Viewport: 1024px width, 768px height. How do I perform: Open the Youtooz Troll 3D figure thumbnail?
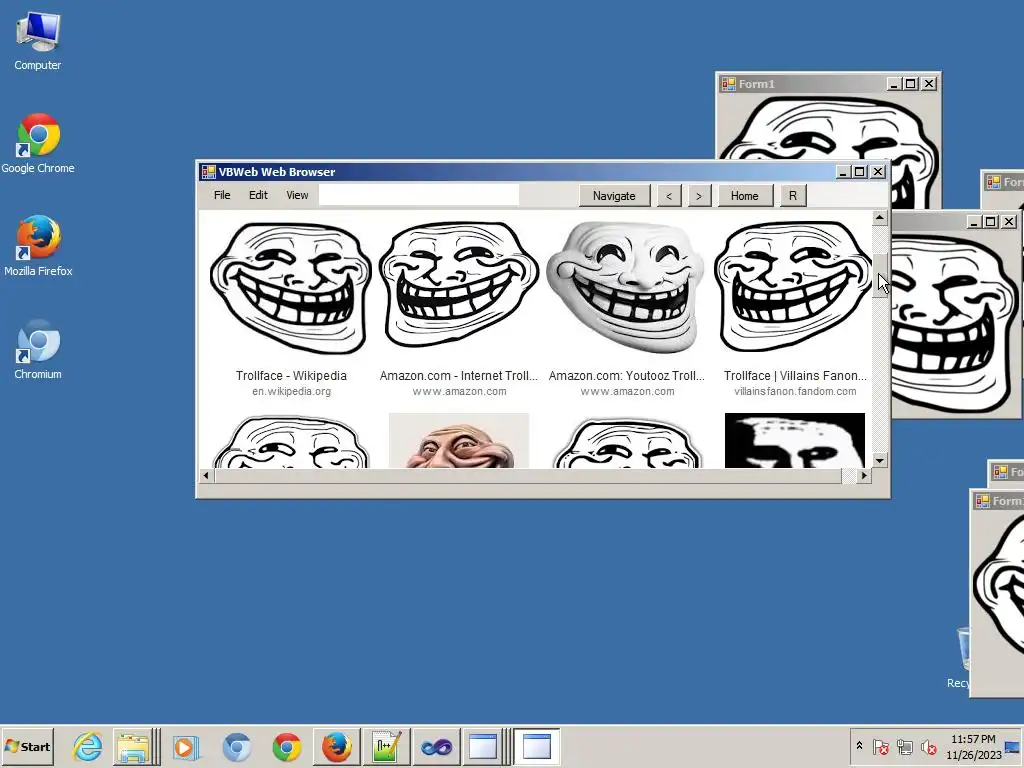tap(627, 287)
